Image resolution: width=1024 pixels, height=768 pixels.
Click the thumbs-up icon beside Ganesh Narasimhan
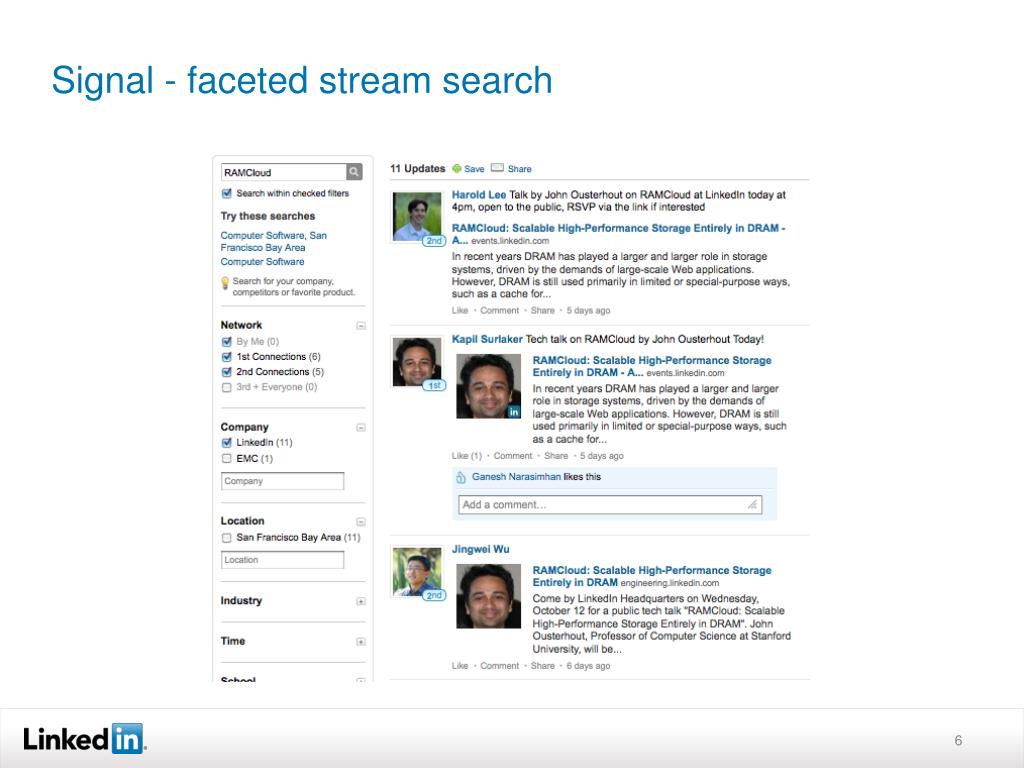[x=461, y=477]
